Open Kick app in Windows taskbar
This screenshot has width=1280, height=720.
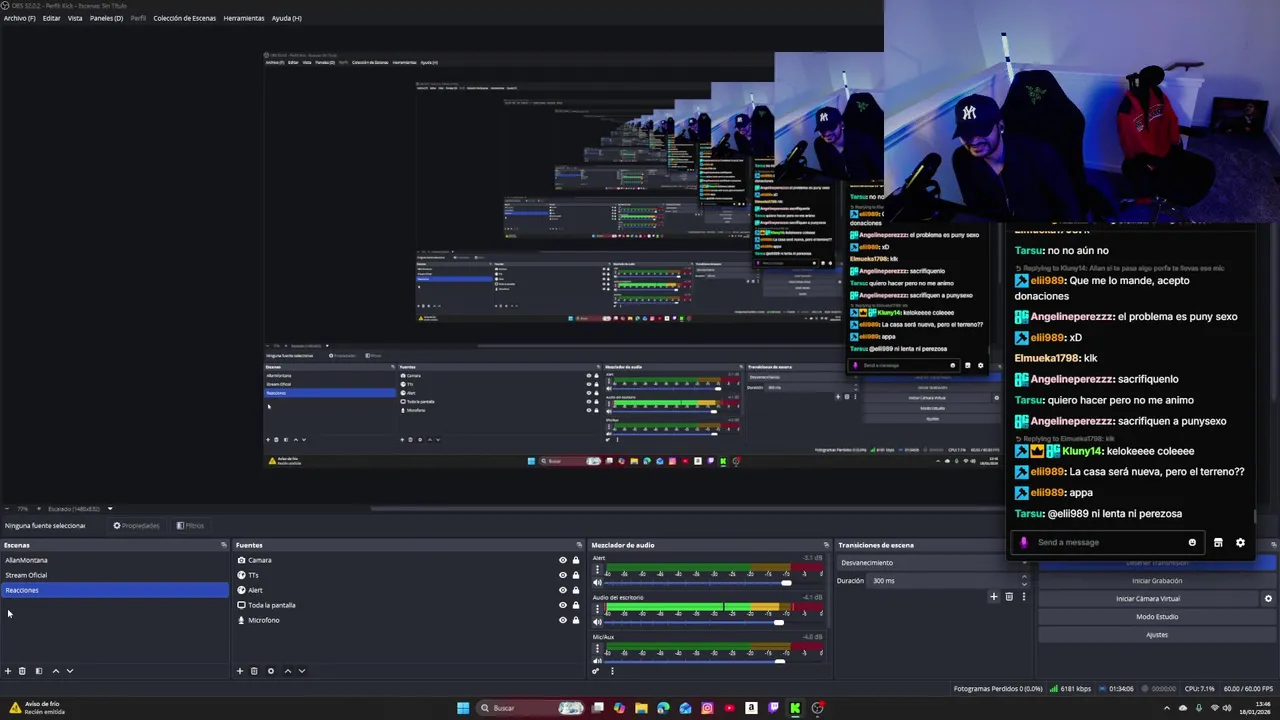click(795, 708)
